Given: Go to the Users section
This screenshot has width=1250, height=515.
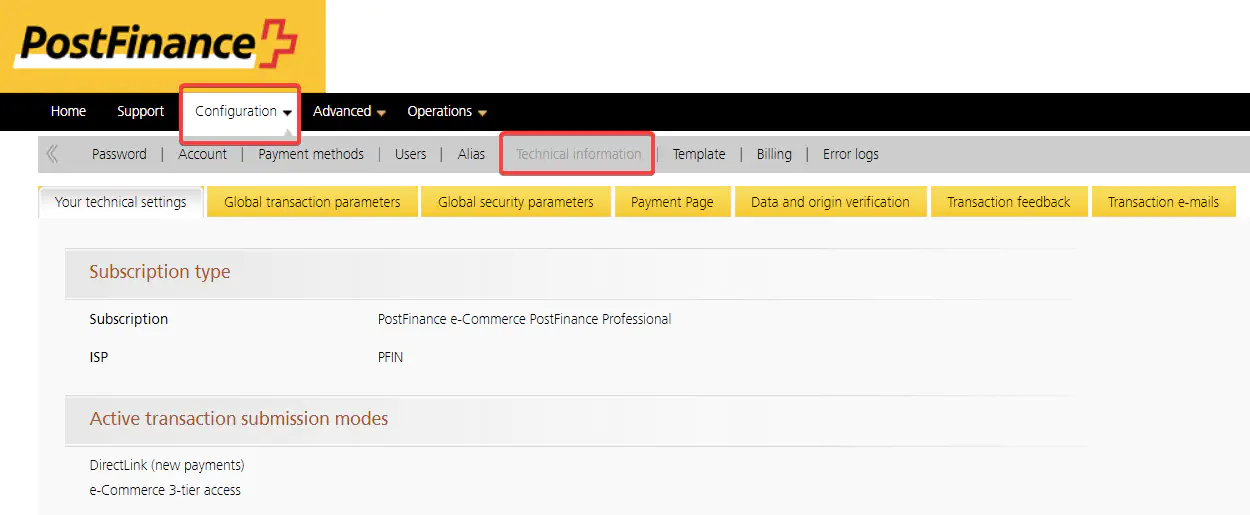Looking at the screenshot, I should (x=410, y=154).
